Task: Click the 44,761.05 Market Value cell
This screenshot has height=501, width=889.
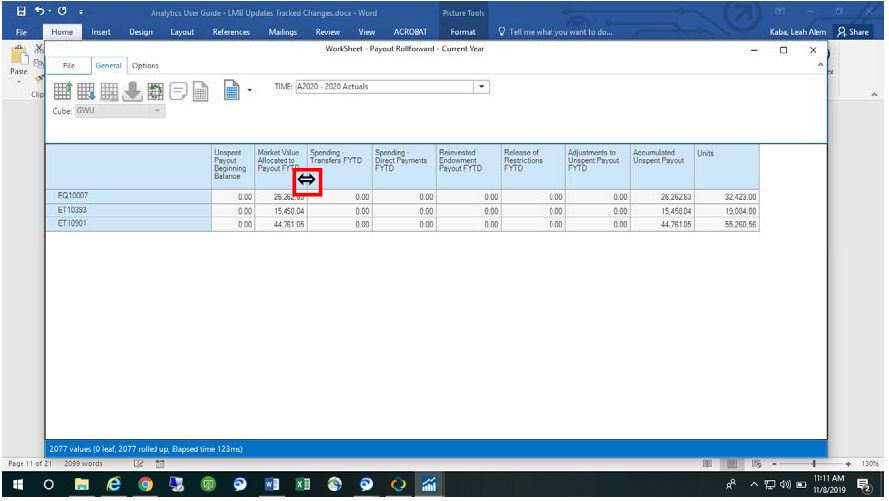Action: [281, 224]
